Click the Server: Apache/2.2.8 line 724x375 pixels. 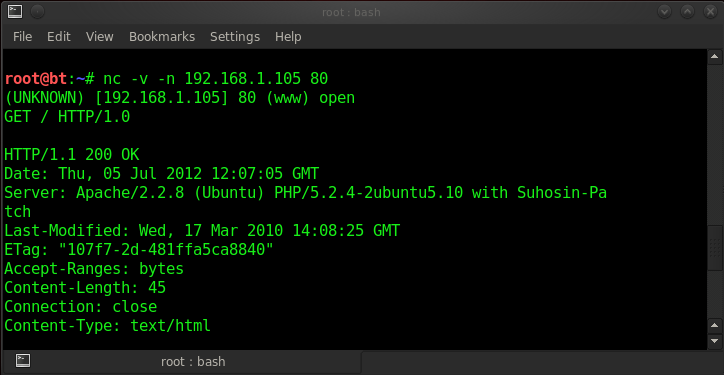[x=306, y=193]
